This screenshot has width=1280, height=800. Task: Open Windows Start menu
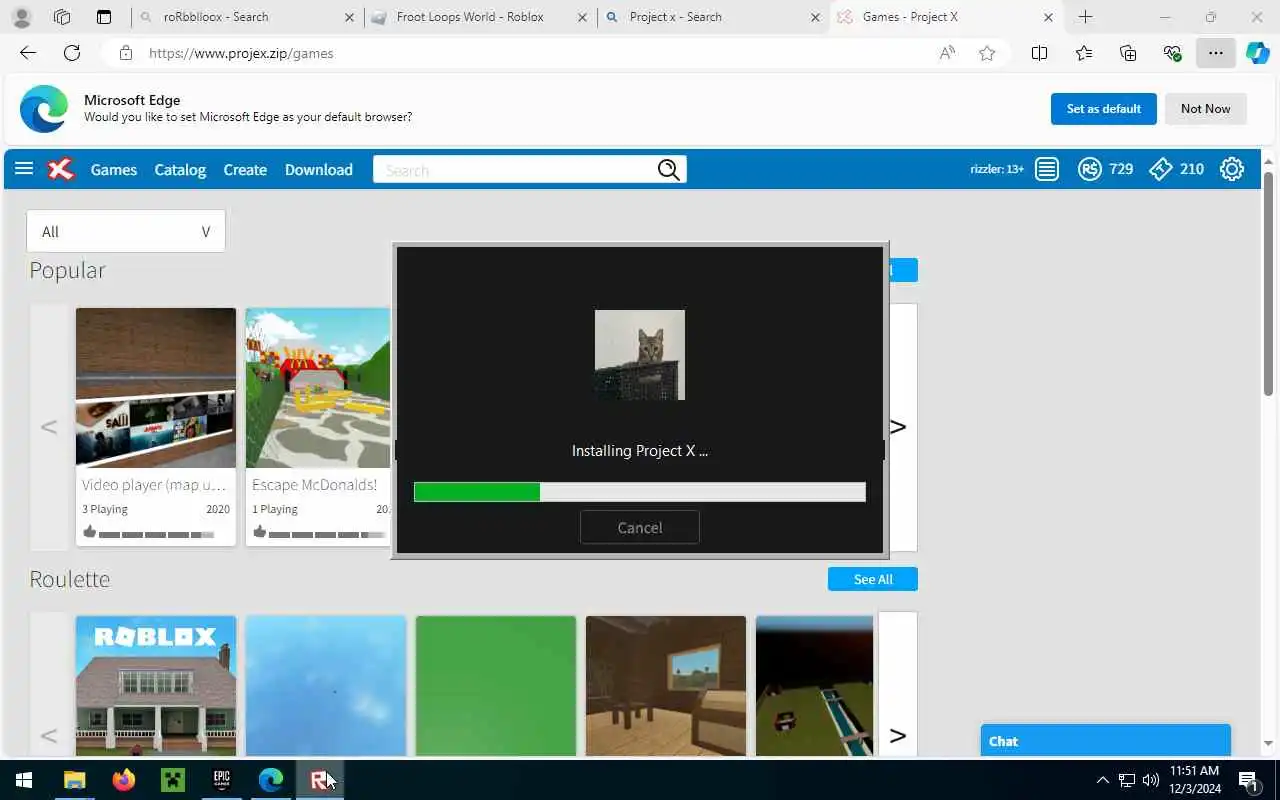(24, 780)
